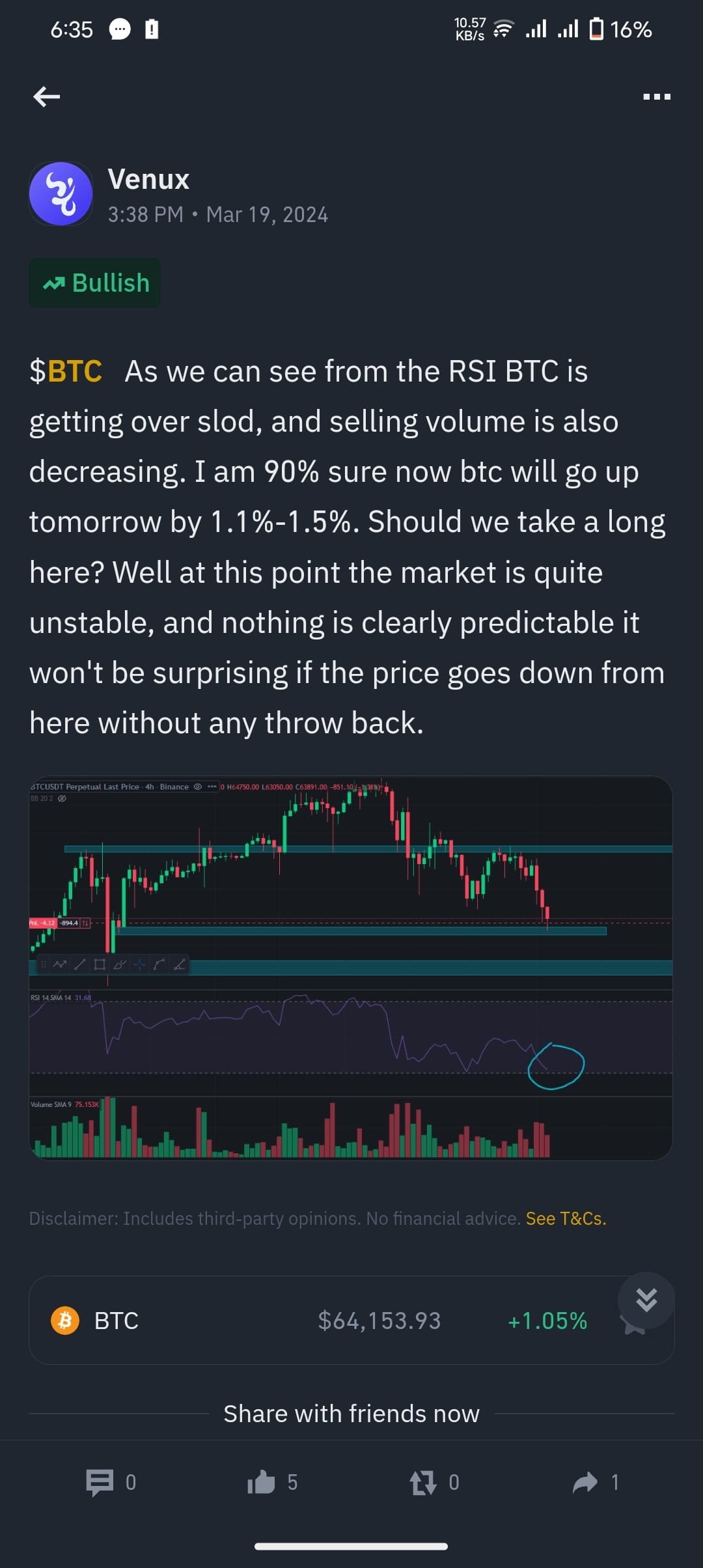Open the $BTC cashtag link
The height and width of the screenshot is (1568, 703).
[65, 371]
